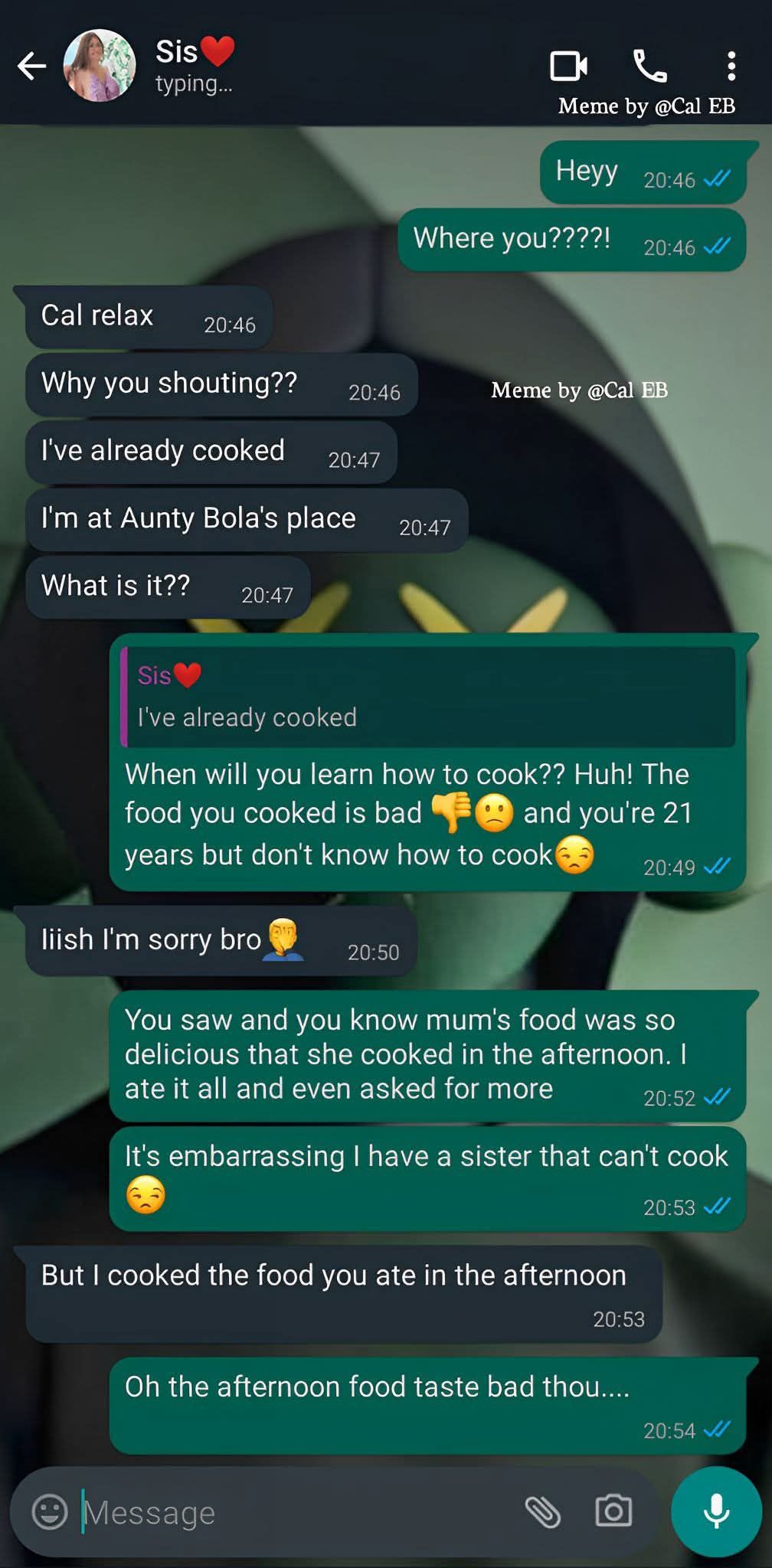The width and height of the screenshot is (772, 1568).
Task: Open the camera from message bar
Action: coord(613,1512)
